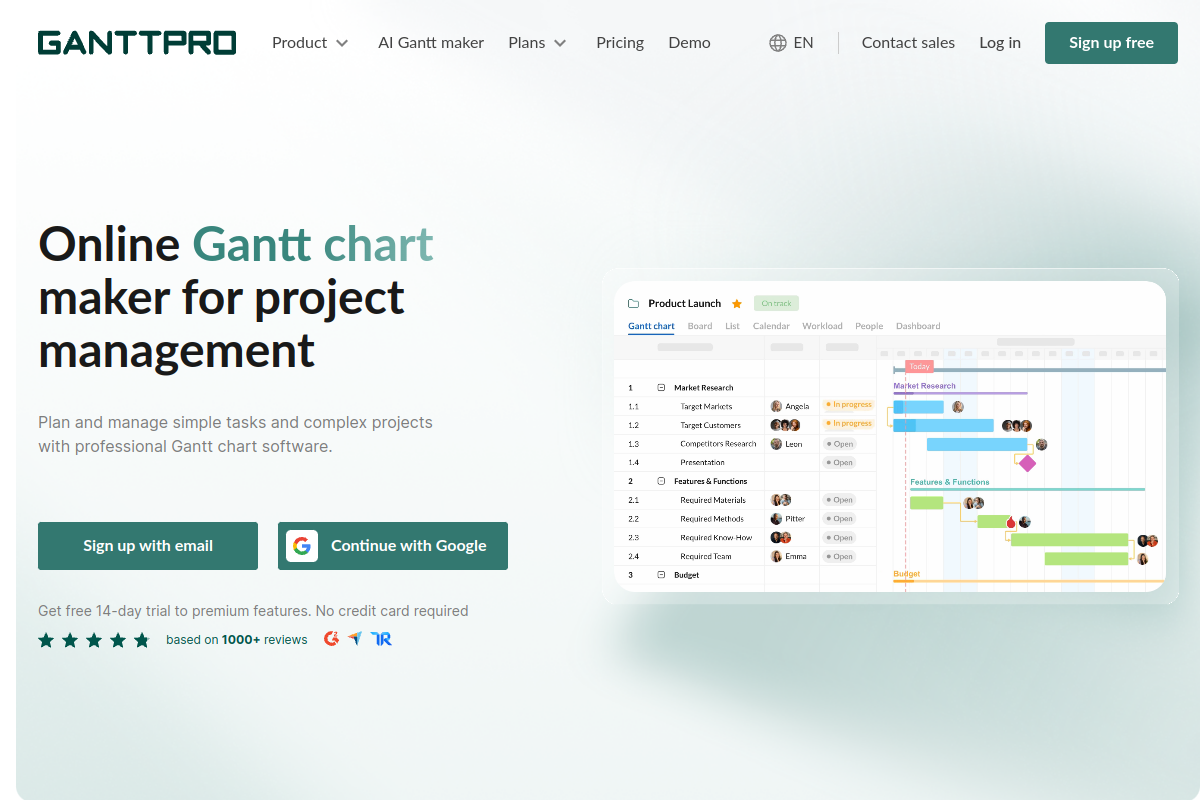Click the Target Markets task name
Image resolution: width=1200 pixels, height=800 pixels.
click(x=706, y=406)
